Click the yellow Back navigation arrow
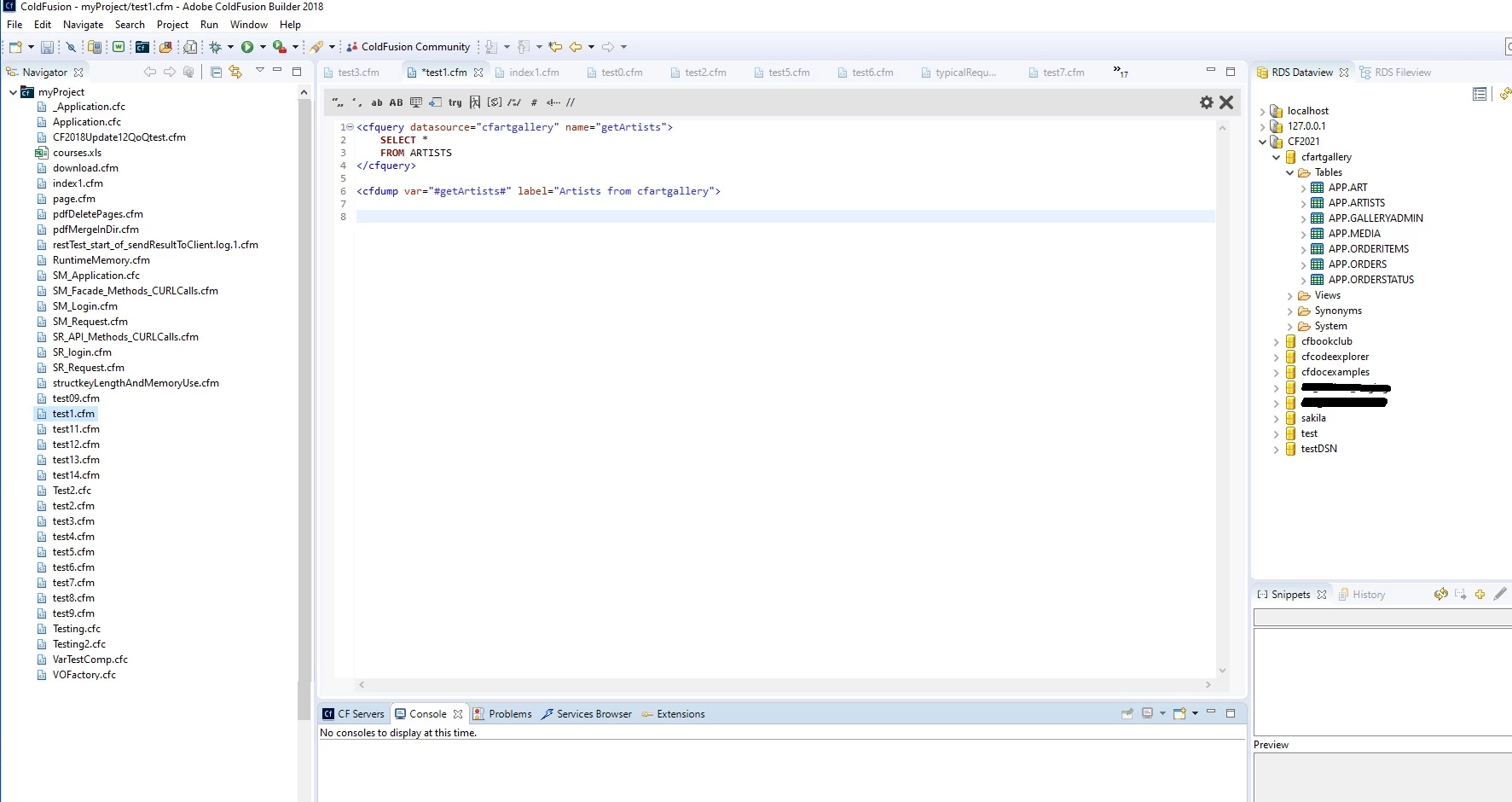1512x802 pixels. (x=576, y=47)
